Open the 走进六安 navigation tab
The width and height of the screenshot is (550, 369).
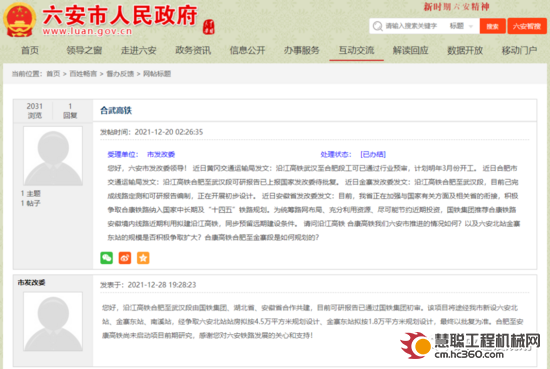click(139, 51)
